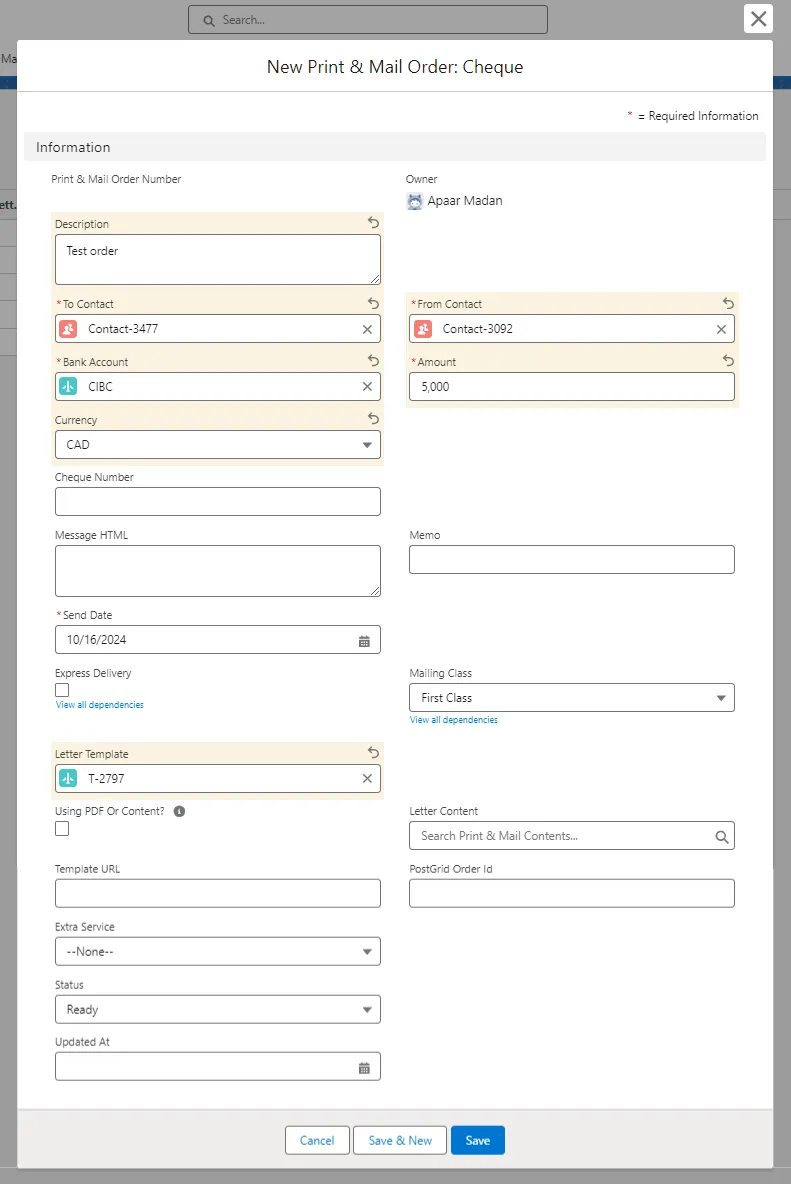Clear the To Contact selection
This screenshot has width=791, height=1184.
click(367, 329)
